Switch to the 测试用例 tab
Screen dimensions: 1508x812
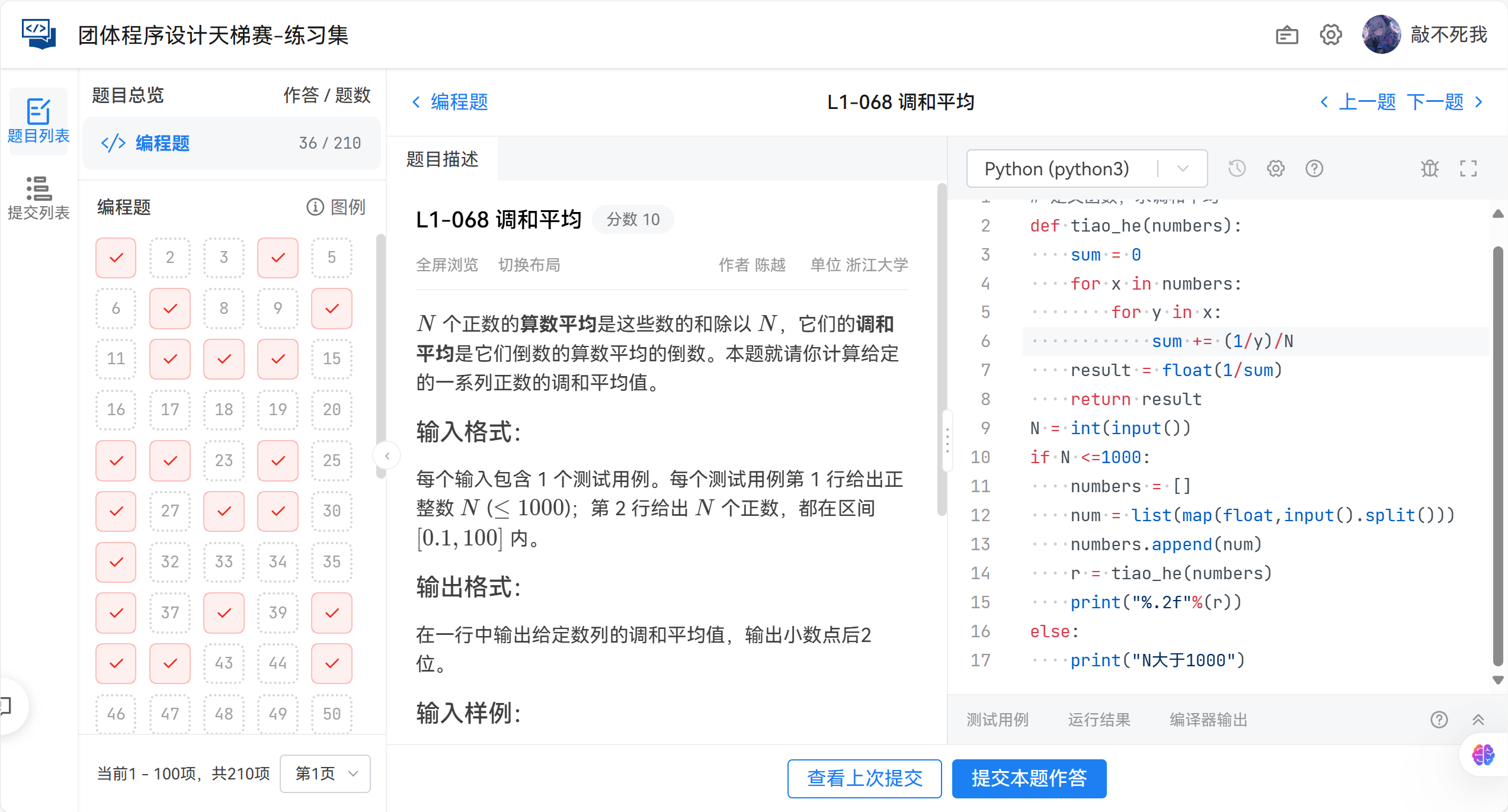(x=997, y=720)
